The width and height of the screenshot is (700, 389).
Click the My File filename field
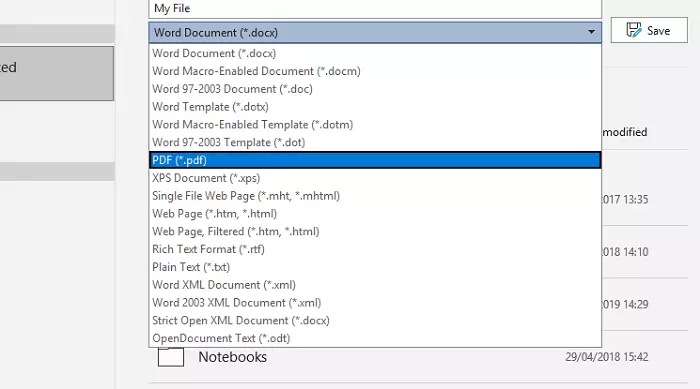pos(375,9)
